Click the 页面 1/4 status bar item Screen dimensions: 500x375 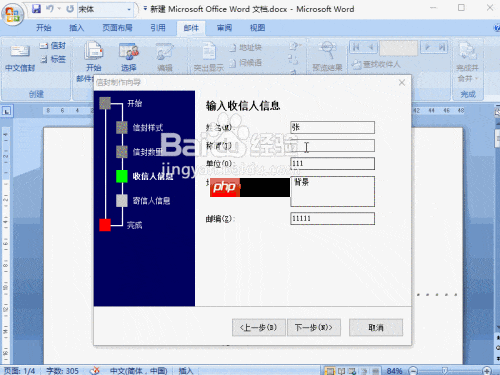20,371
